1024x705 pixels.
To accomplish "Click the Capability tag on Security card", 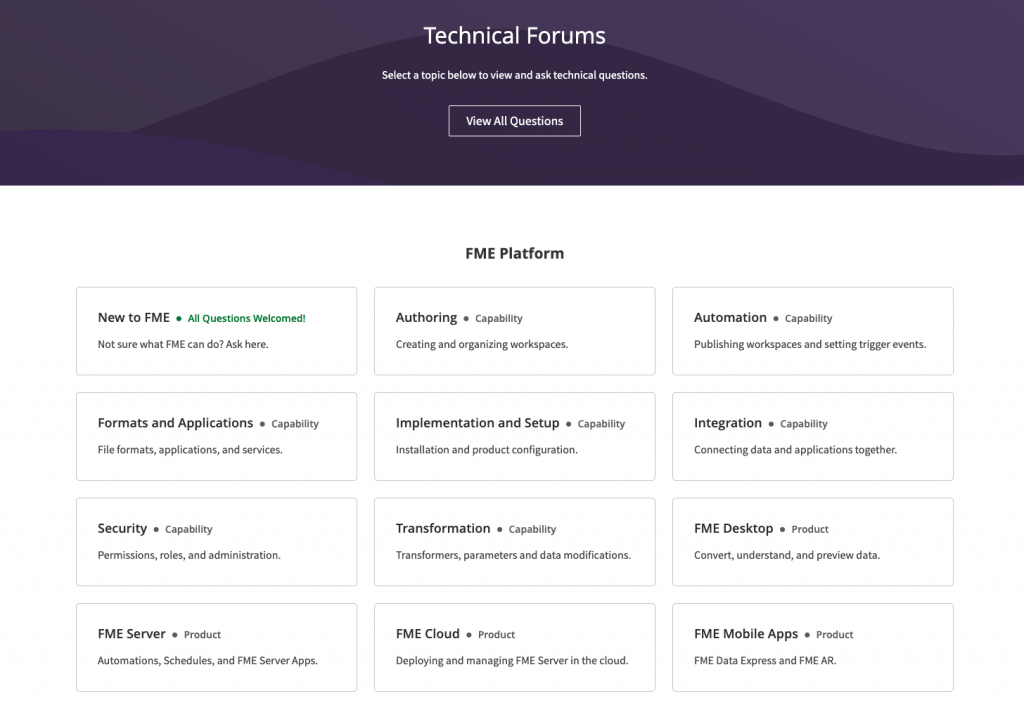I will (188, 529).
